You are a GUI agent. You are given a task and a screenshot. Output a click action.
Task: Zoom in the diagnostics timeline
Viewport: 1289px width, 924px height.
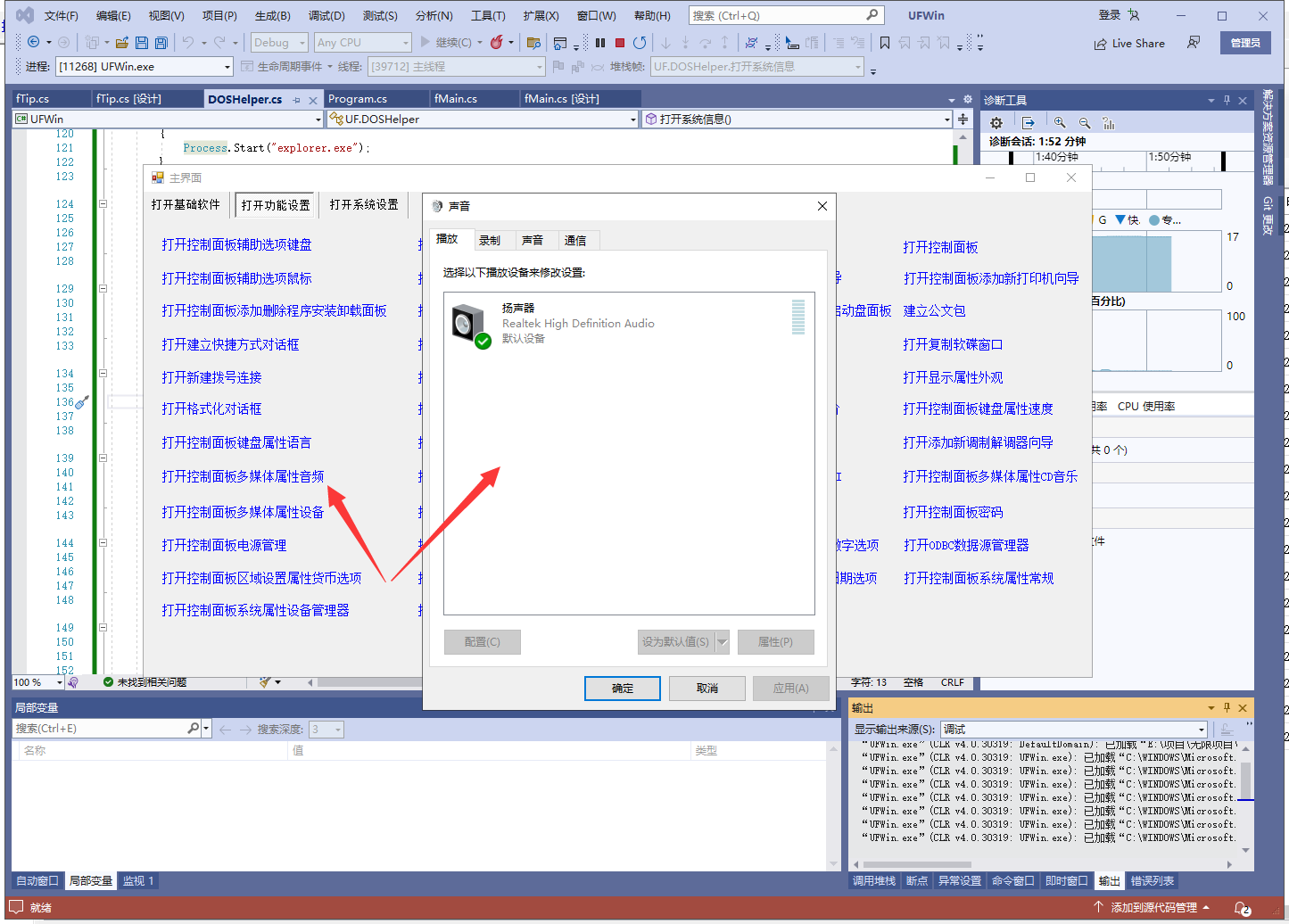(1060, 123)
